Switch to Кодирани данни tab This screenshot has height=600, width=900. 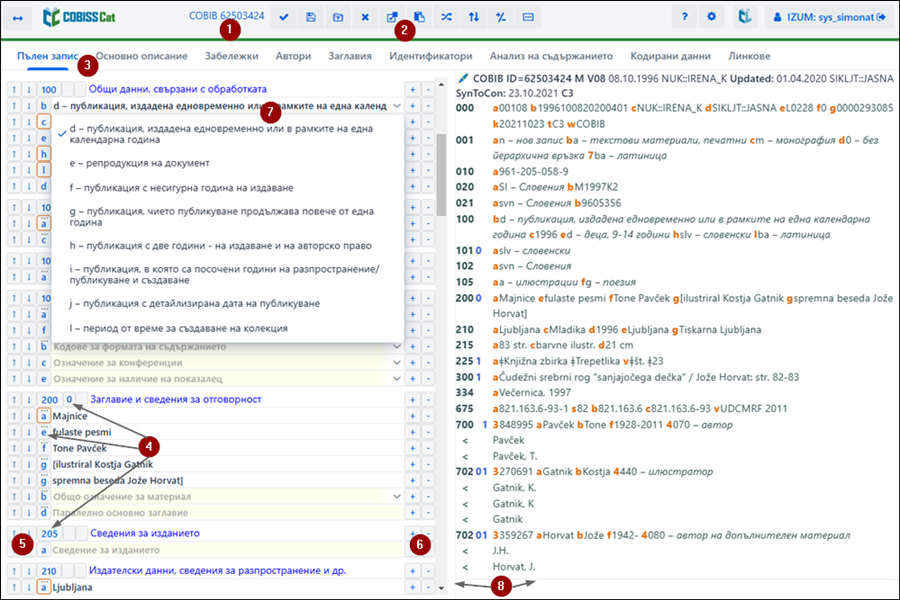[670, 56]
